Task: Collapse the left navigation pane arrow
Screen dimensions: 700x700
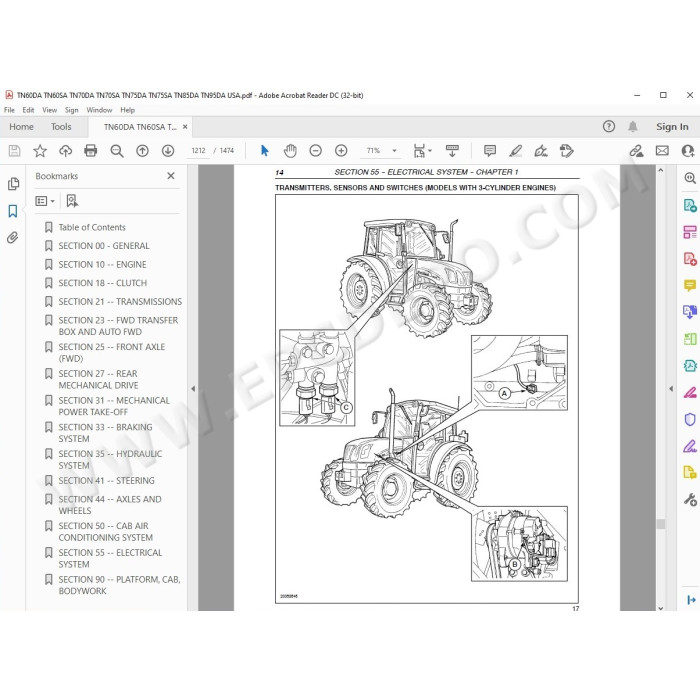Action: (x=193, y=389)
